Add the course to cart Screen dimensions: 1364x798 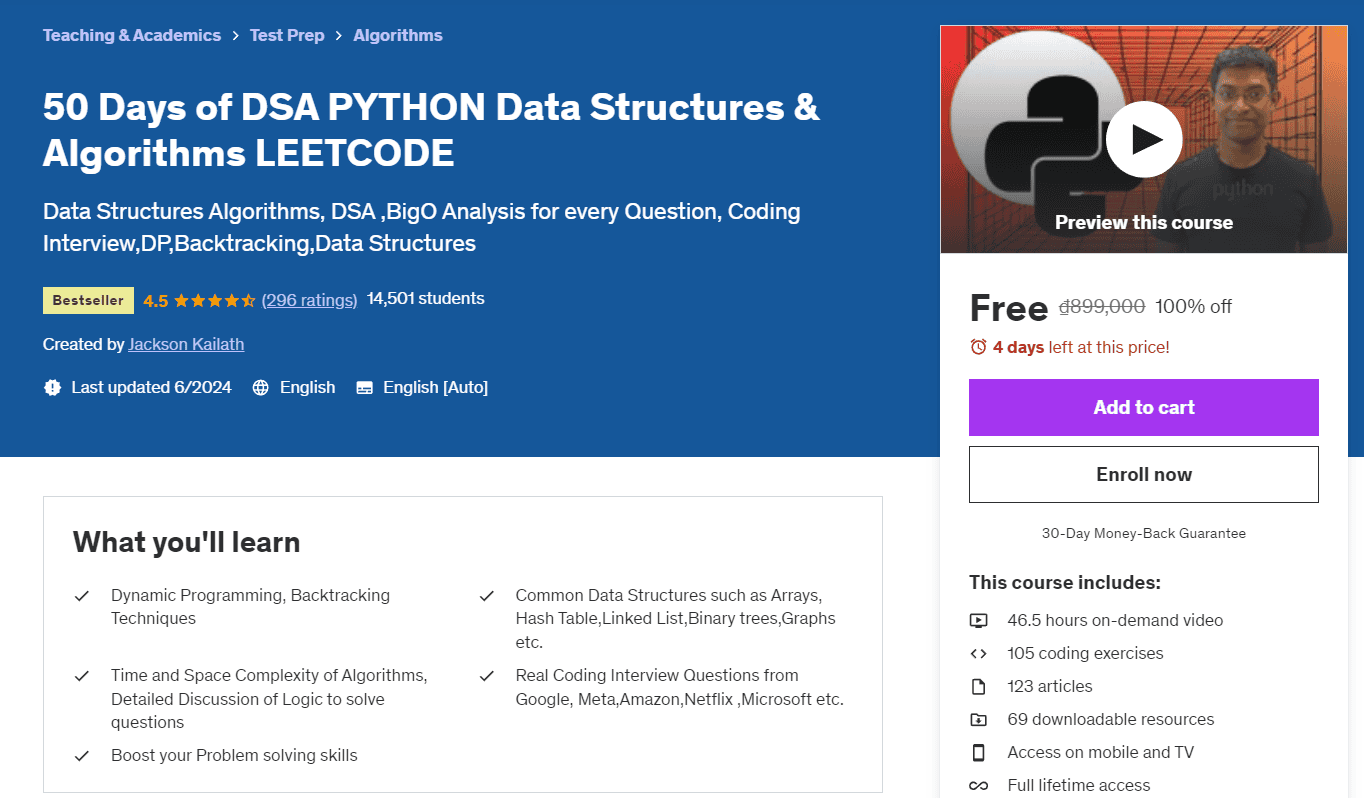pos(1144,407)
